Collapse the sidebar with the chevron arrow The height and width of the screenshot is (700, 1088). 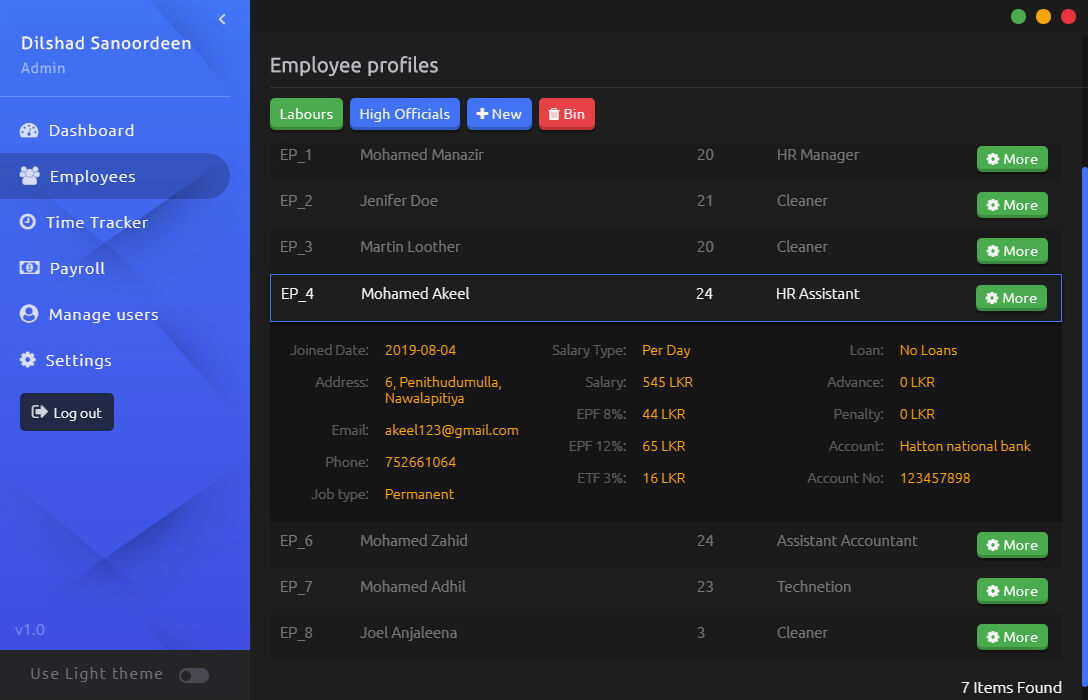pos(222,19)
